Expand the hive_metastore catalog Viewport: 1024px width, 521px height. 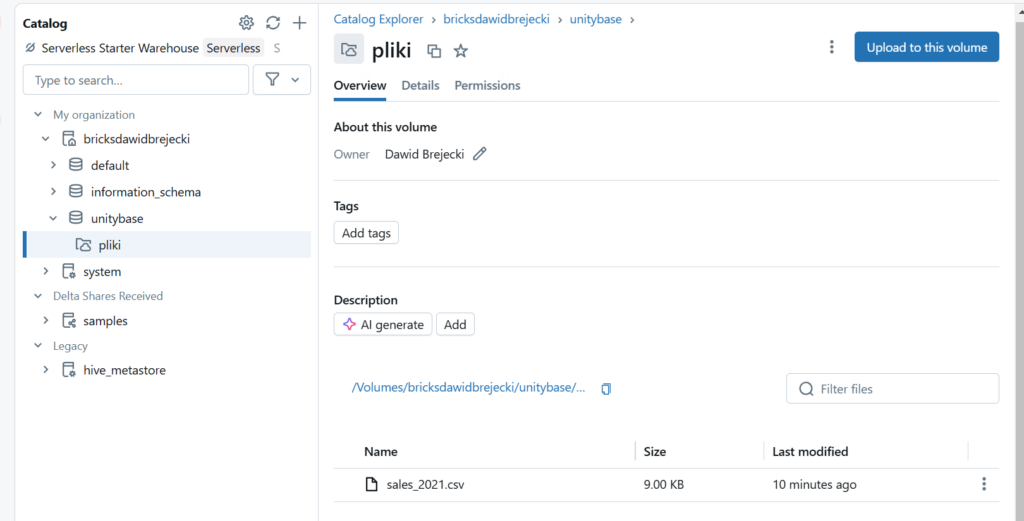pos(46,370)
